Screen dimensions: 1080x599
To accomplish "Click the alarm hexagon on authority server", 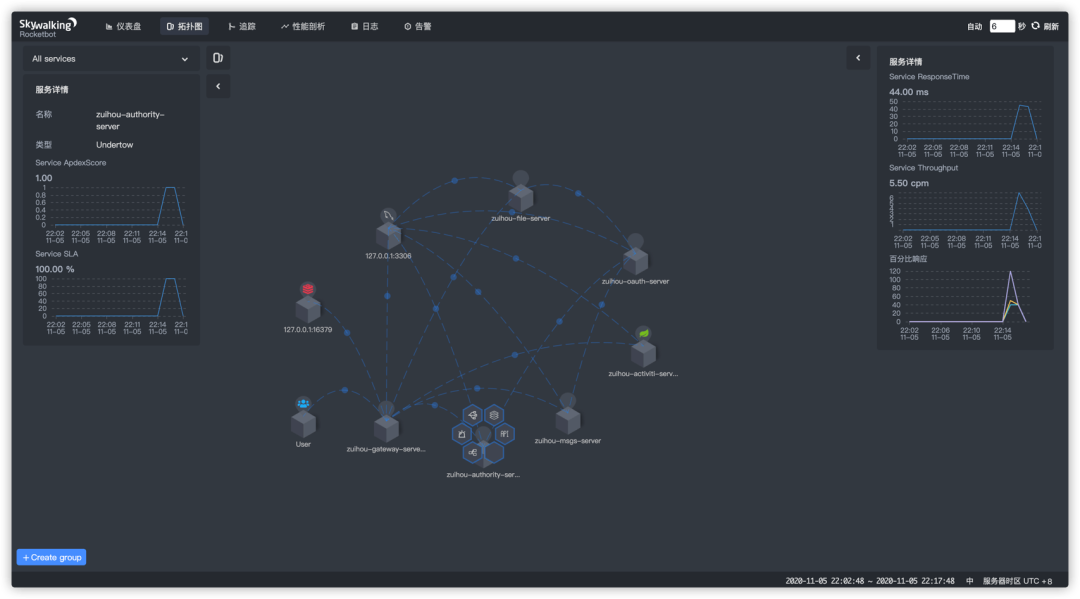I will click(x=462, y=434).
